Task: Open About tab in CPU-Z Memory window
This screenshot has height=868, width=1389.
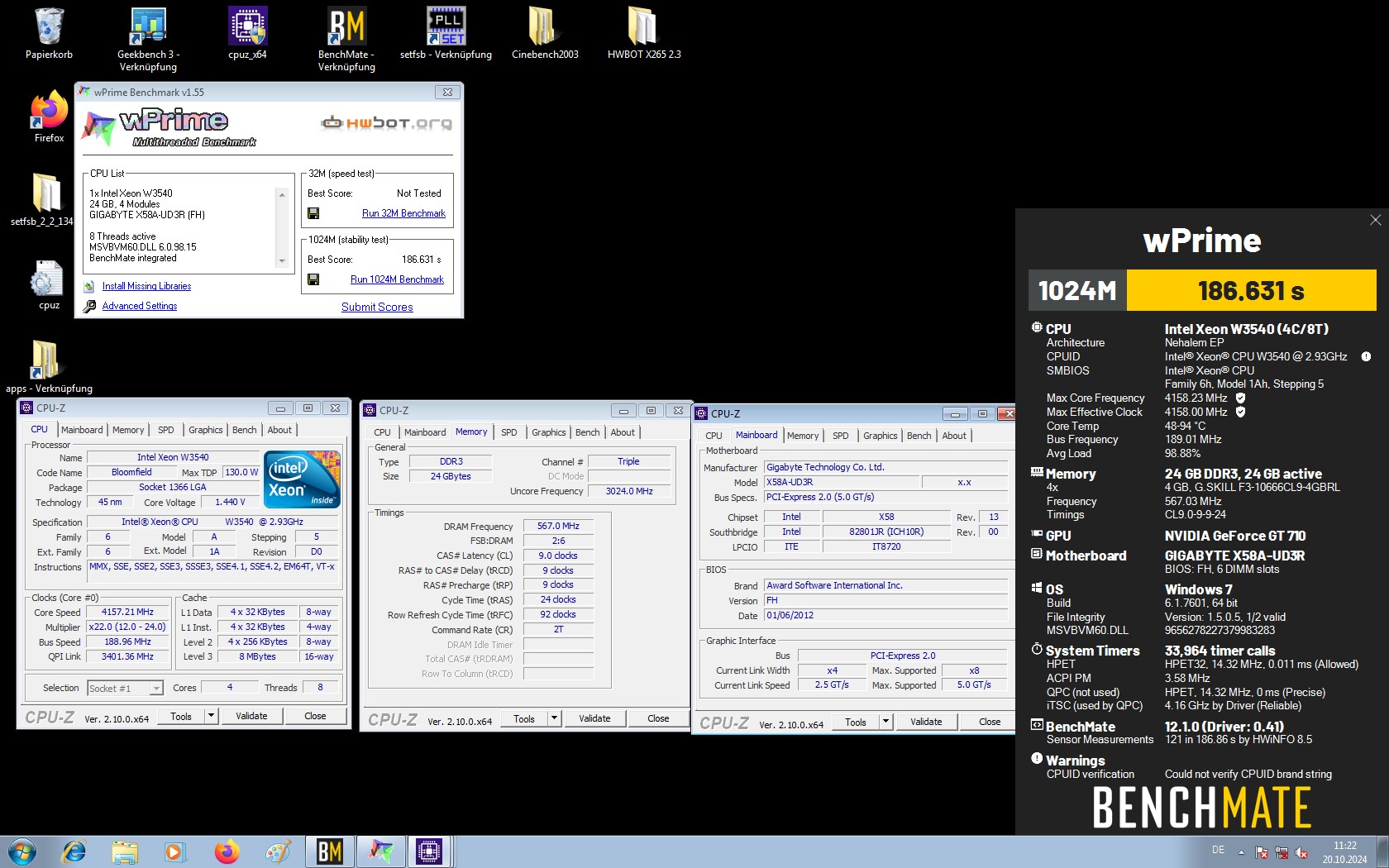Action: tap(623, 432)
